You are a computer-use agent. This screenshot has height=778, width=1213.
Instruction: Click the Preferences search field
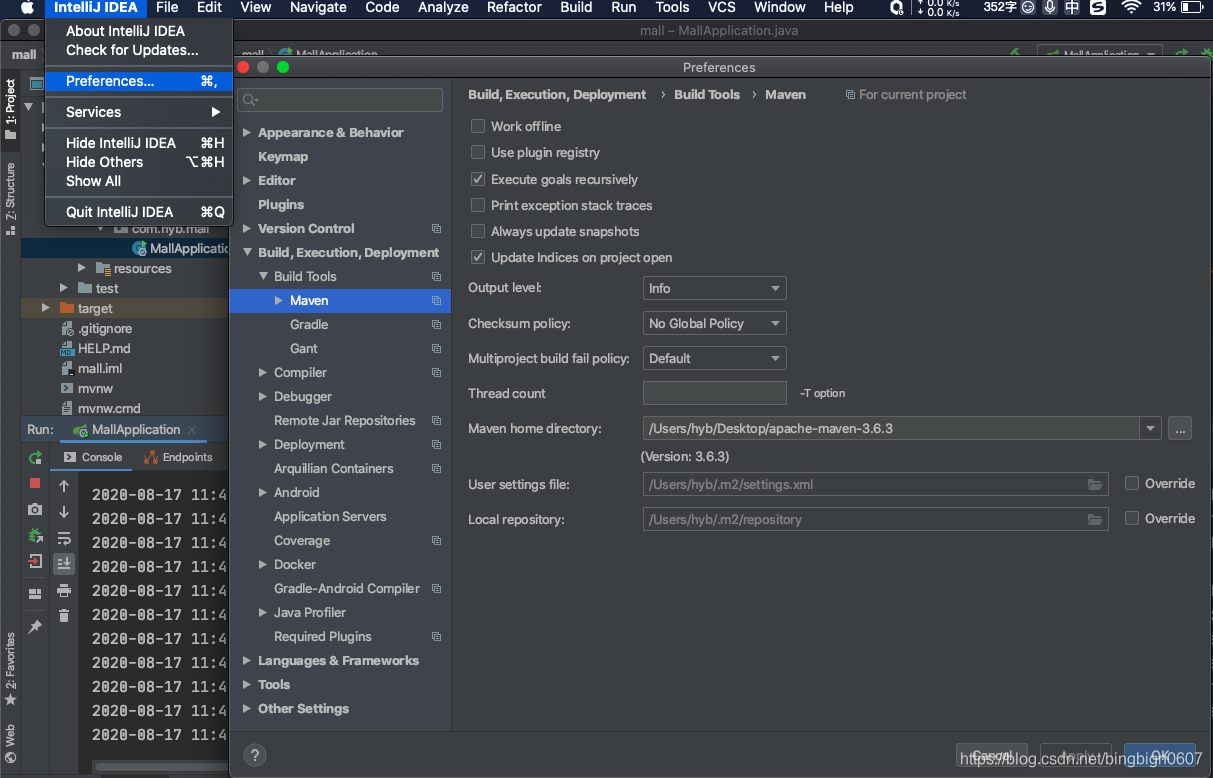pyautogui.click(x=340, y=100)
